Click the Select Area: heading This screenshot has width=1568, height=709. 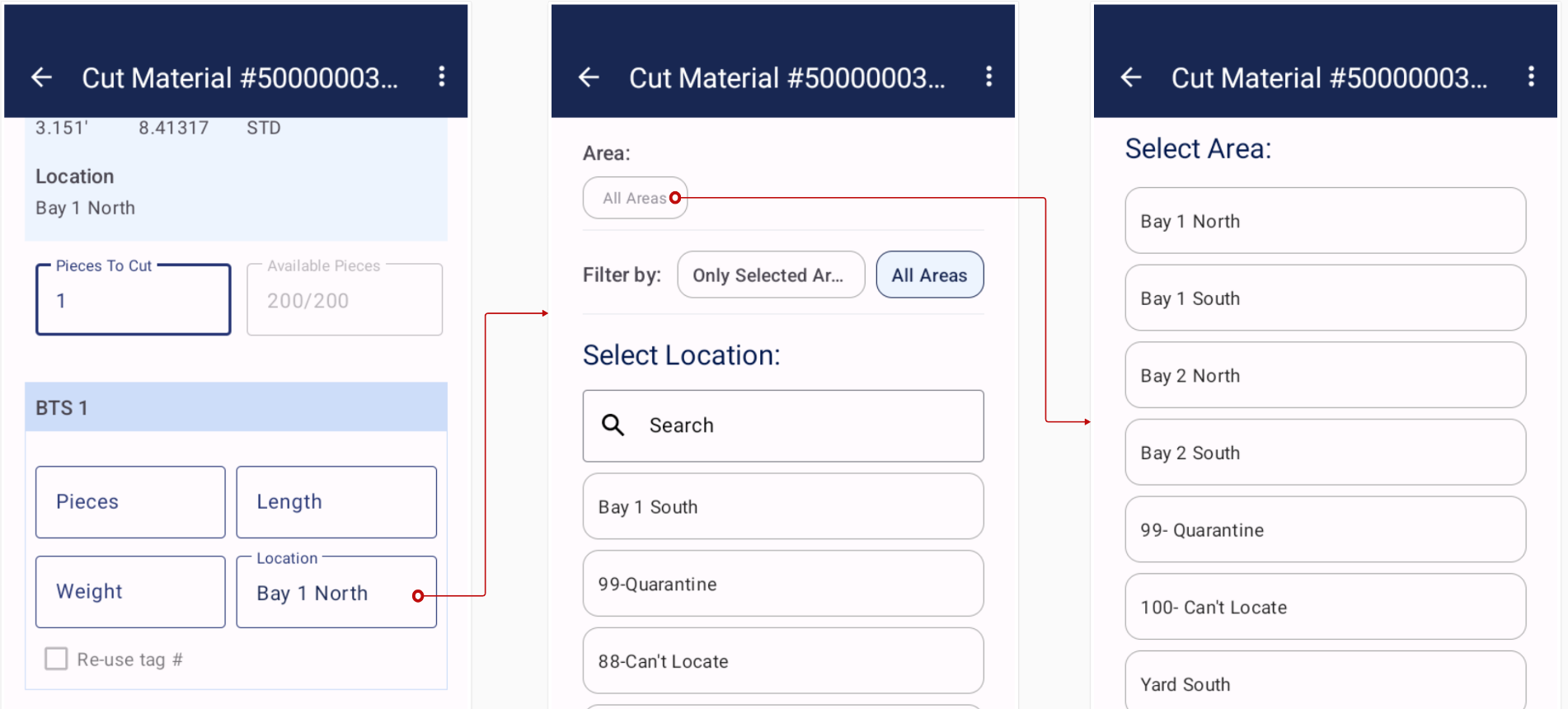pyautogui.click(x=1198, y=148)
